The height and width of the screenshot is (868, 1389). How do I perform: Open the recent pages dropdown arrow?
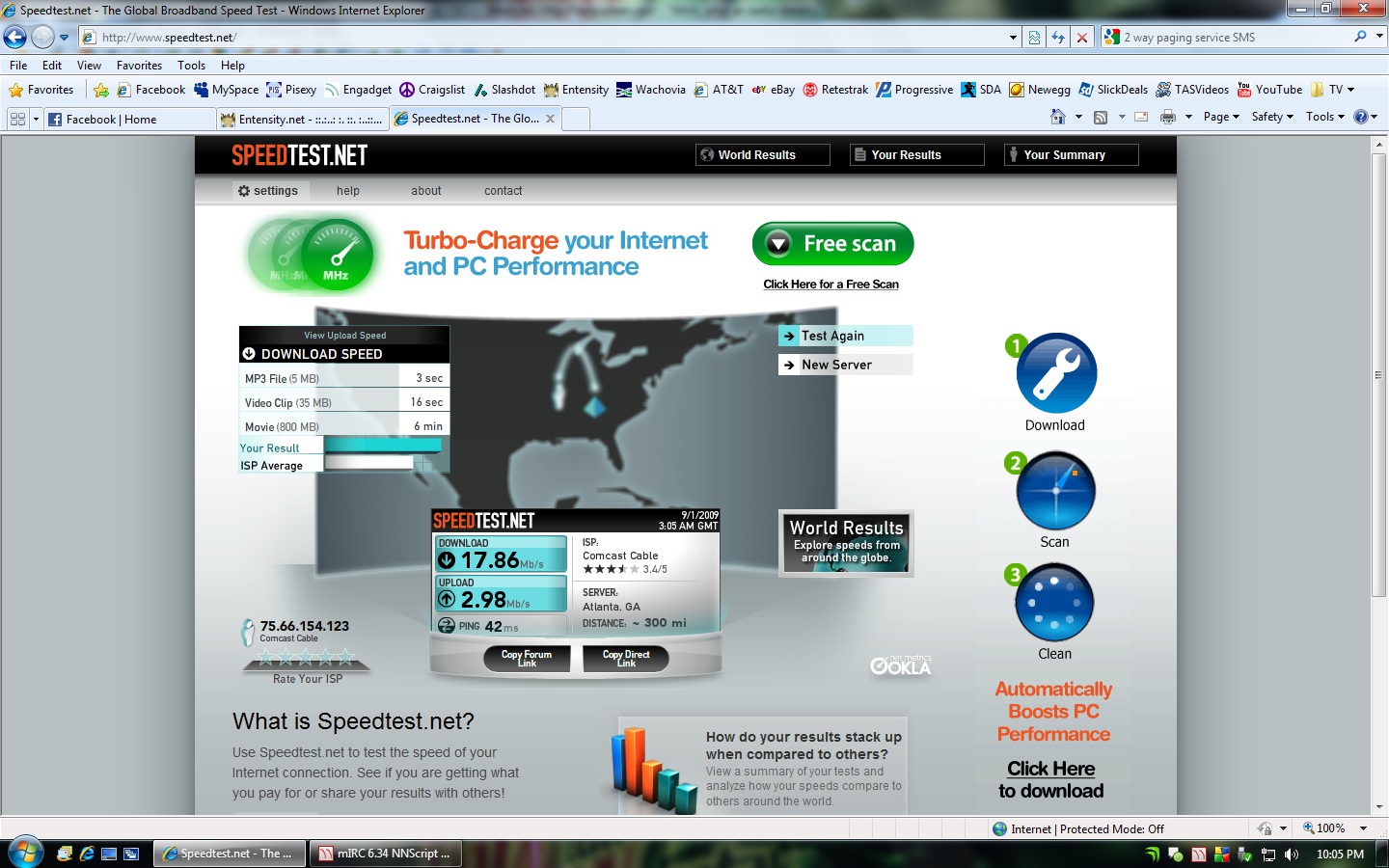[x=65, y=38]
